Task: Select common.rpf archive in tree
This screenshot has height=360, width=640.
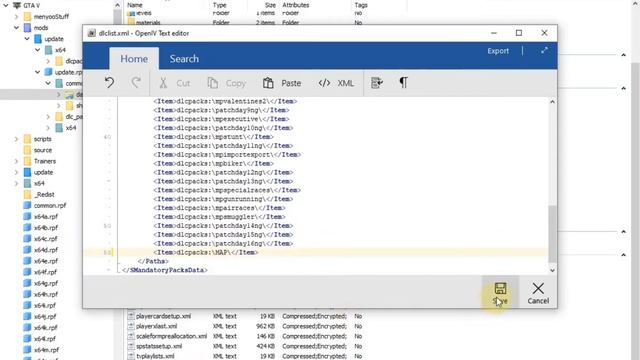Action: (x=50, y=206)
